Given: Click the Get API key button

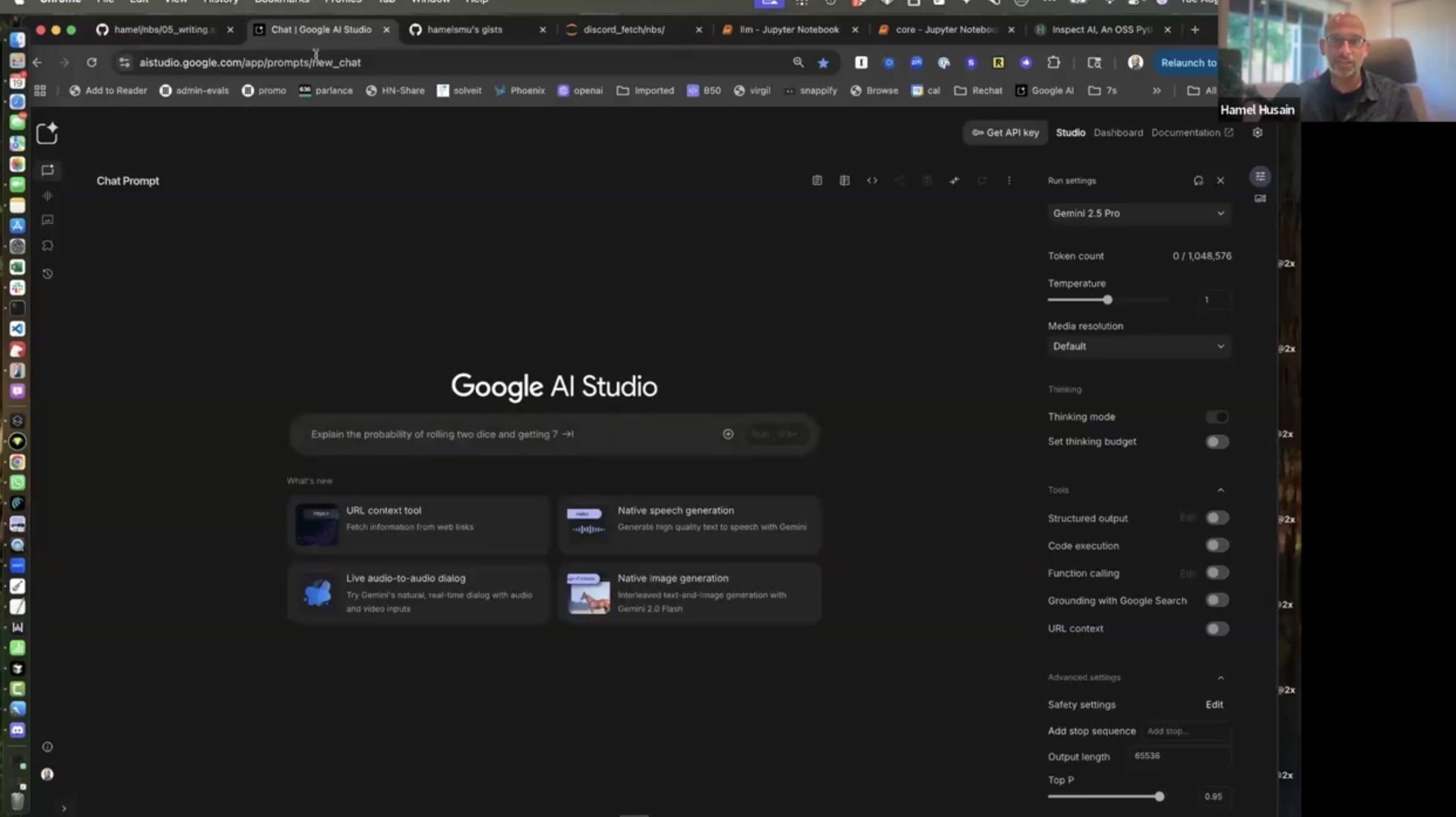Looking at the screenshot, I should [x=1005, y=132].
